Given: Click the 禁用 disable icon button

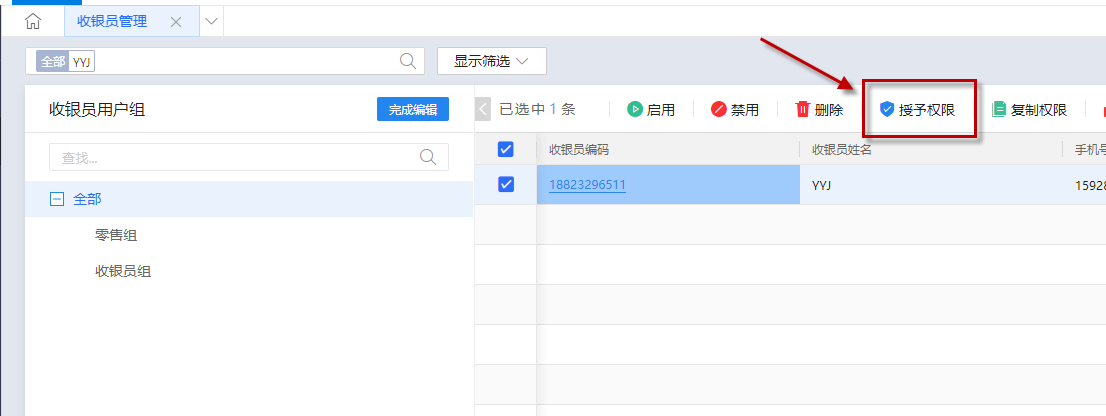Looking at the screenshot, I should [x=734, y=110].
